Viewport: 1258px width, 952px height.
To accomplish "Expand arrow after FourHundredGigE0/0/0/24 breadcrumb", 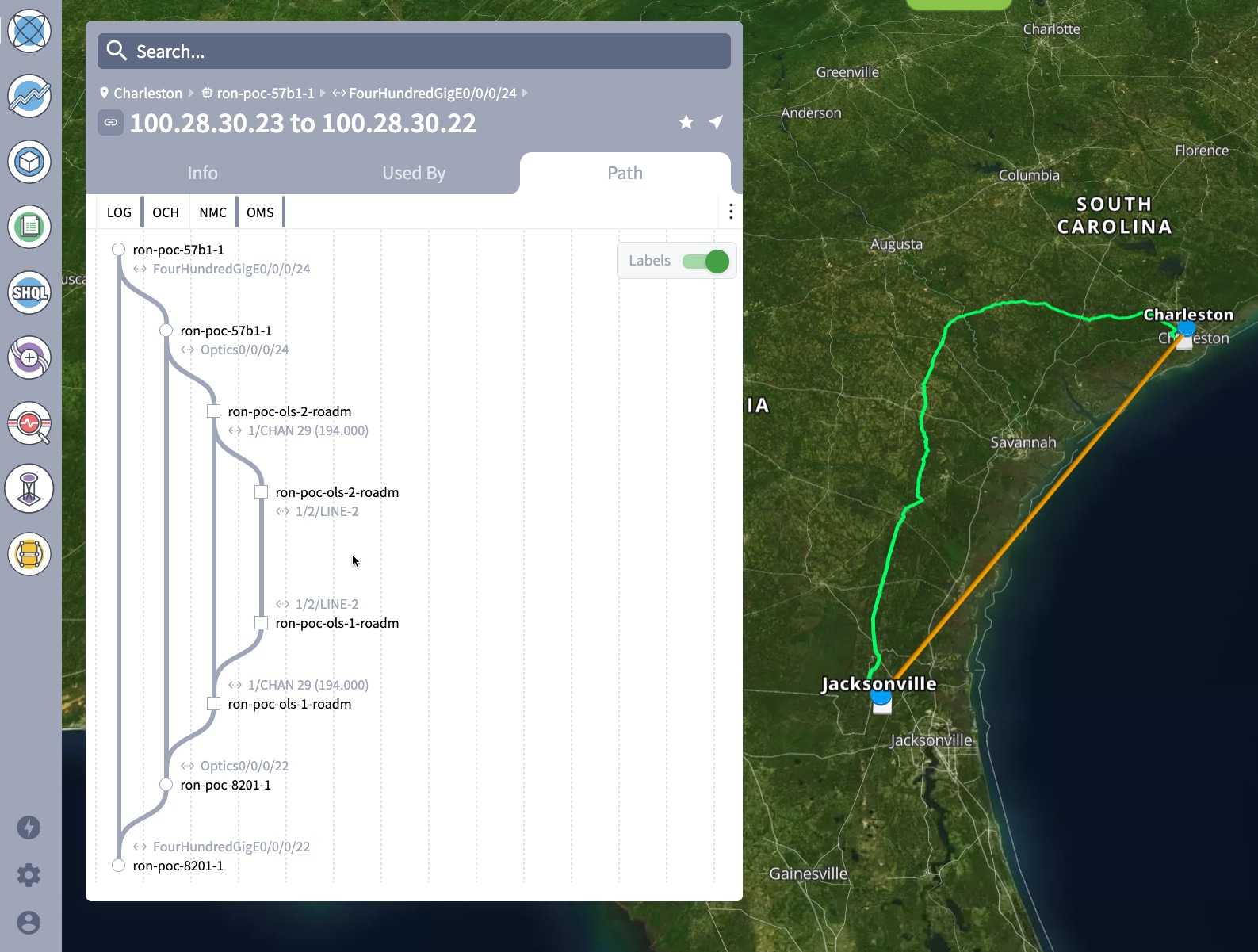I will click(x=525, y=93).
